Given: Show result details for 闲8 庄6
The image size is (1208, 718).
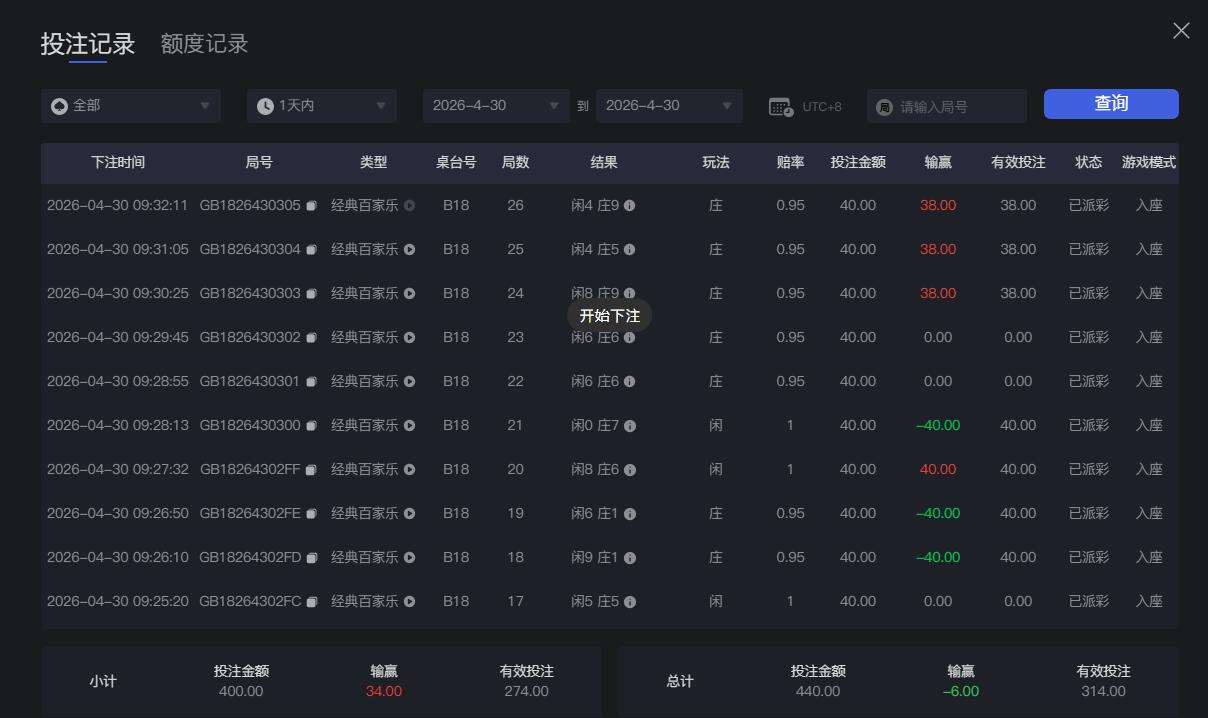Looking at the screenshot, I should point(630,470).
